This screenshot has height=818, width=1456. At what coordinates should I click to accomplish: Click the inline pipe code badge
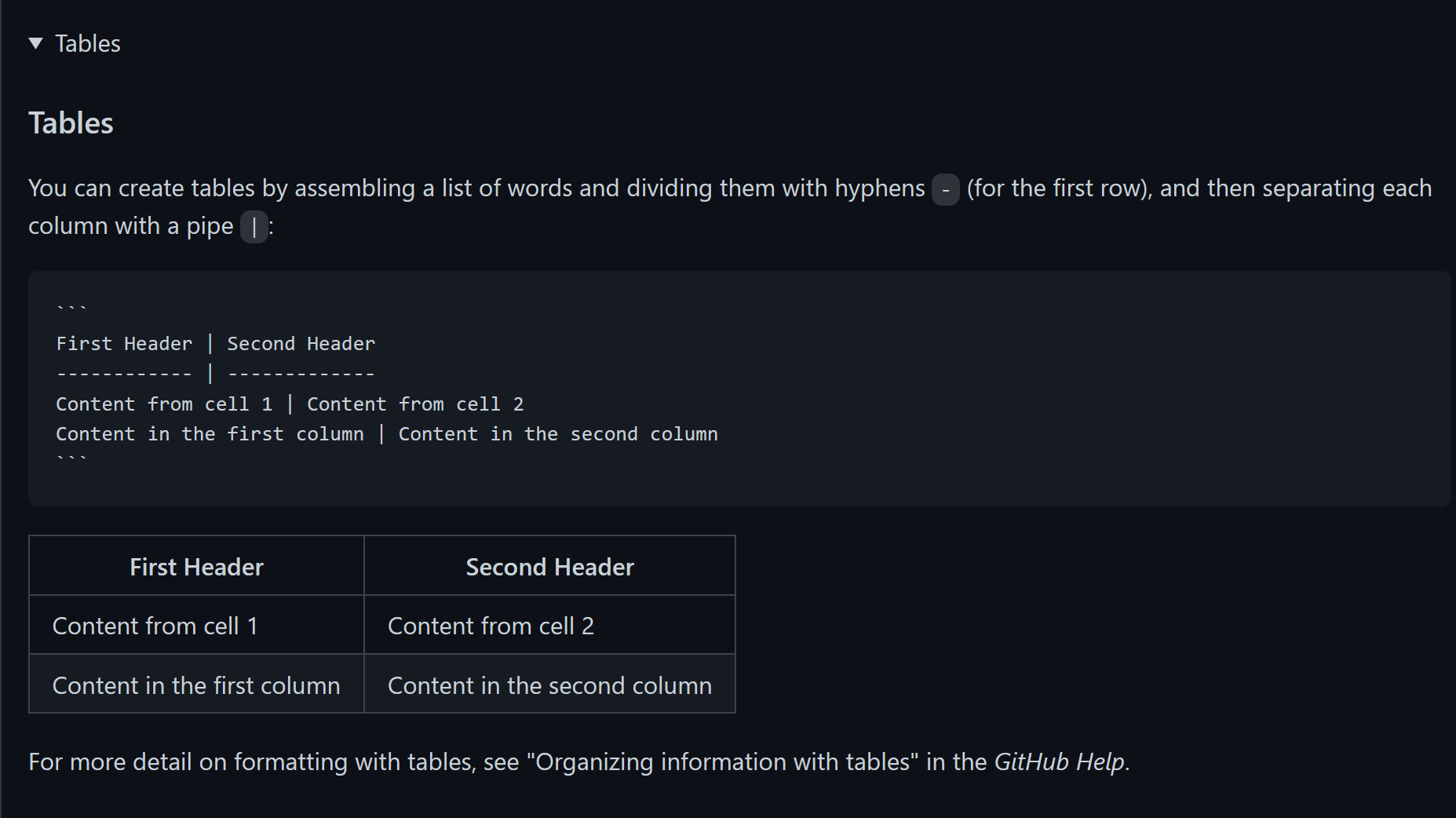254,227
